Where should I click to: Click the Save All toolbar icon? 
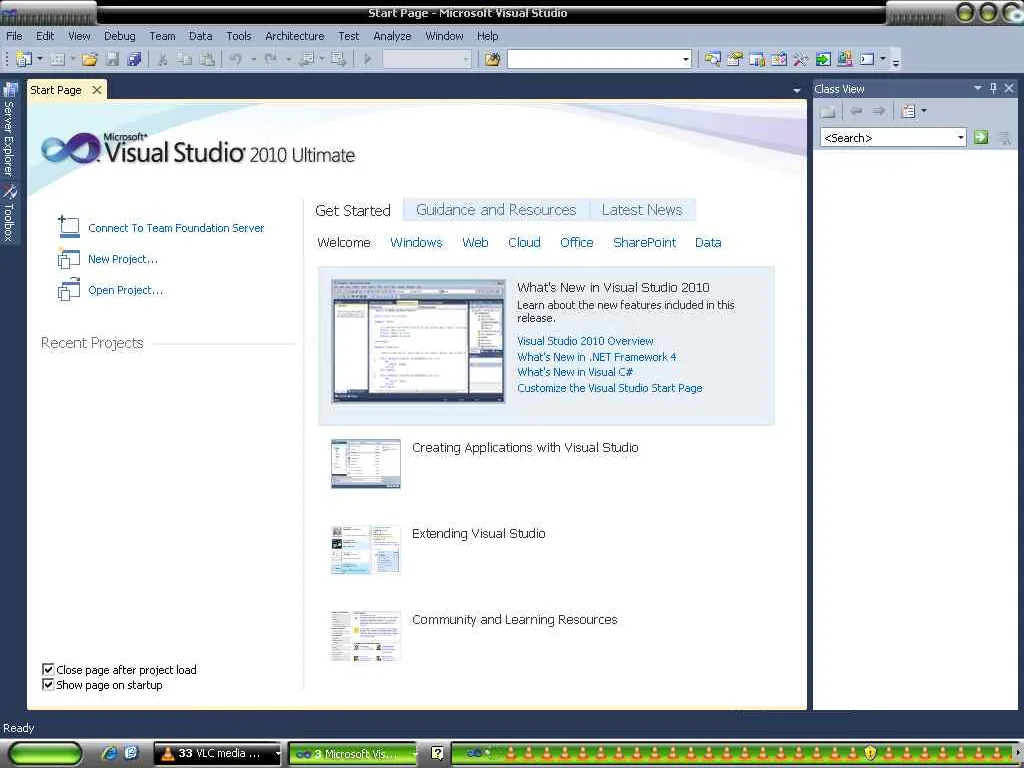click(x=135, y=59)
